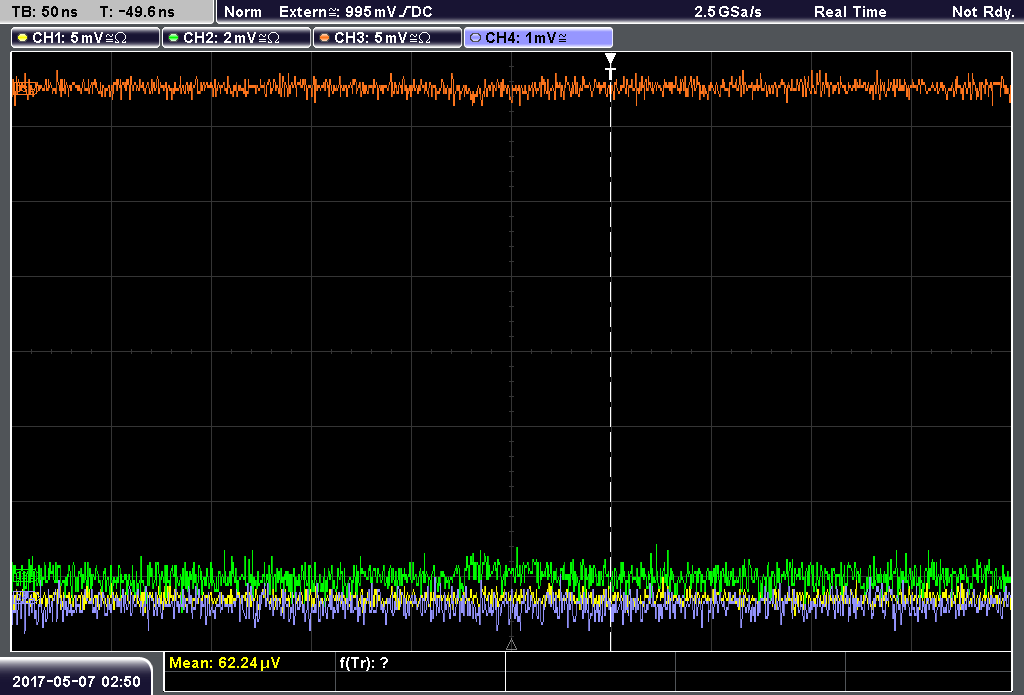Click the 2017-05-07 02:50 date label
The image size is (1024, 695).
76,681
